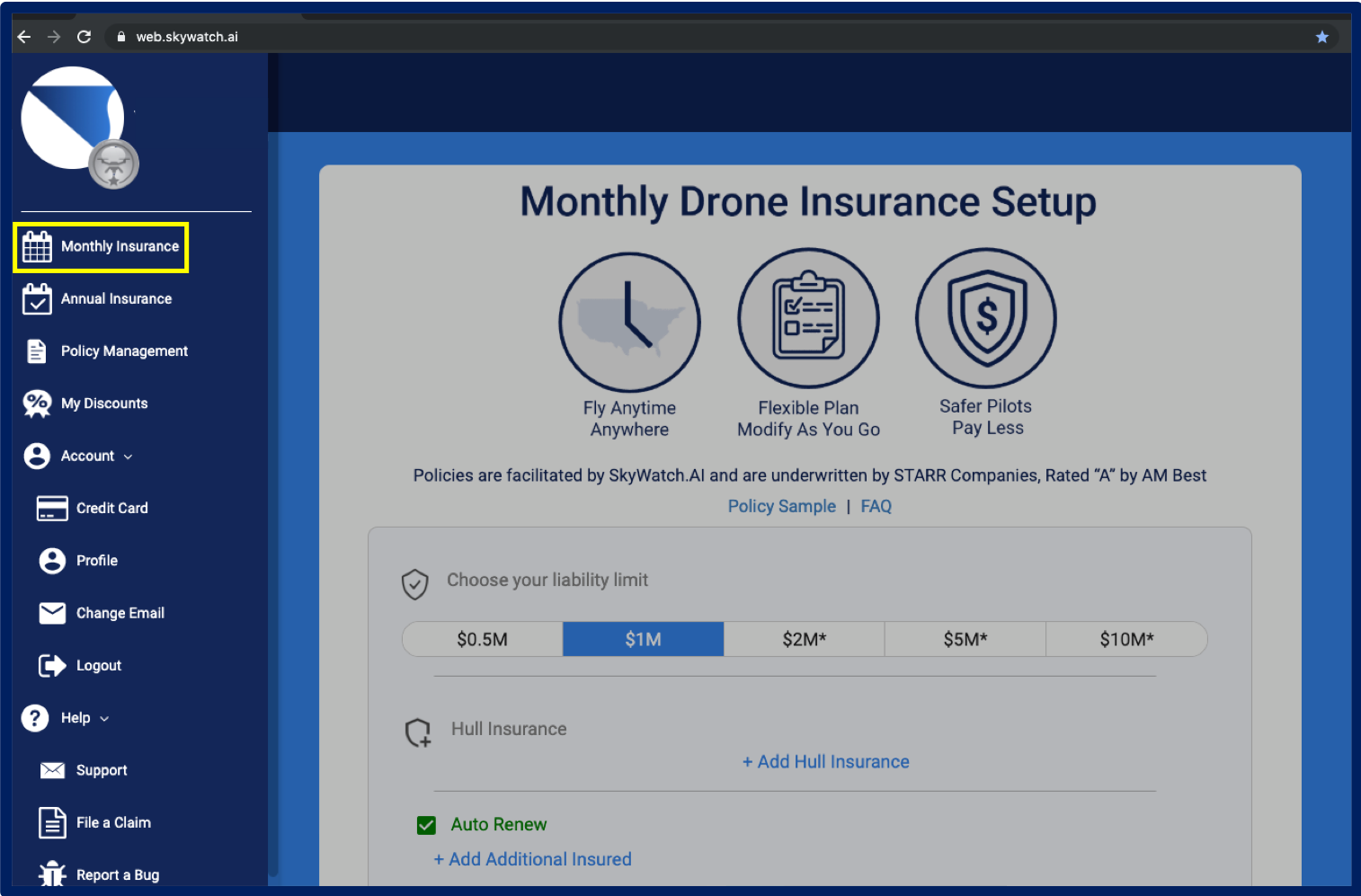This screenshot has height=896, width=1361.
Task: Click the browser address bar URL
Action: pyautogui.click(x=187, y=37)
